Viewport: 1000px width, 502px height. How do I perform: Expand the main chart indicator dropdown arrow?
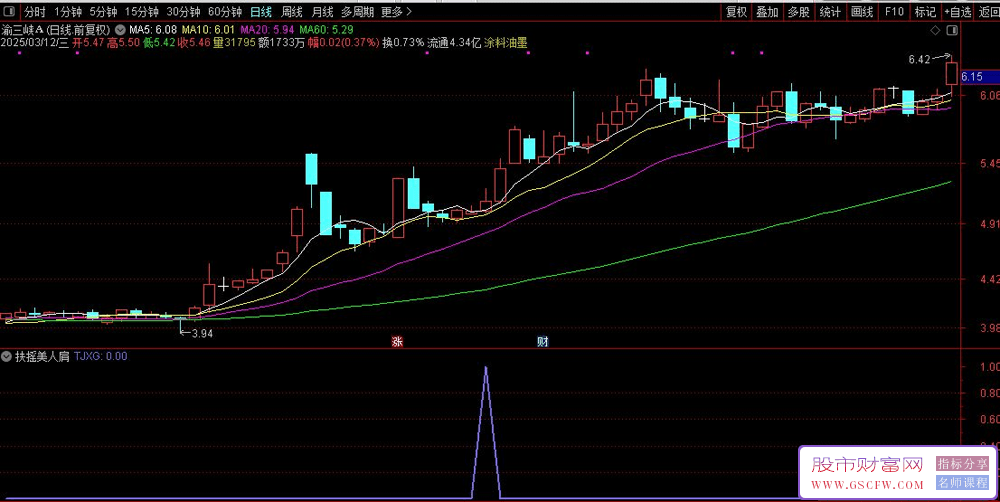120,29
